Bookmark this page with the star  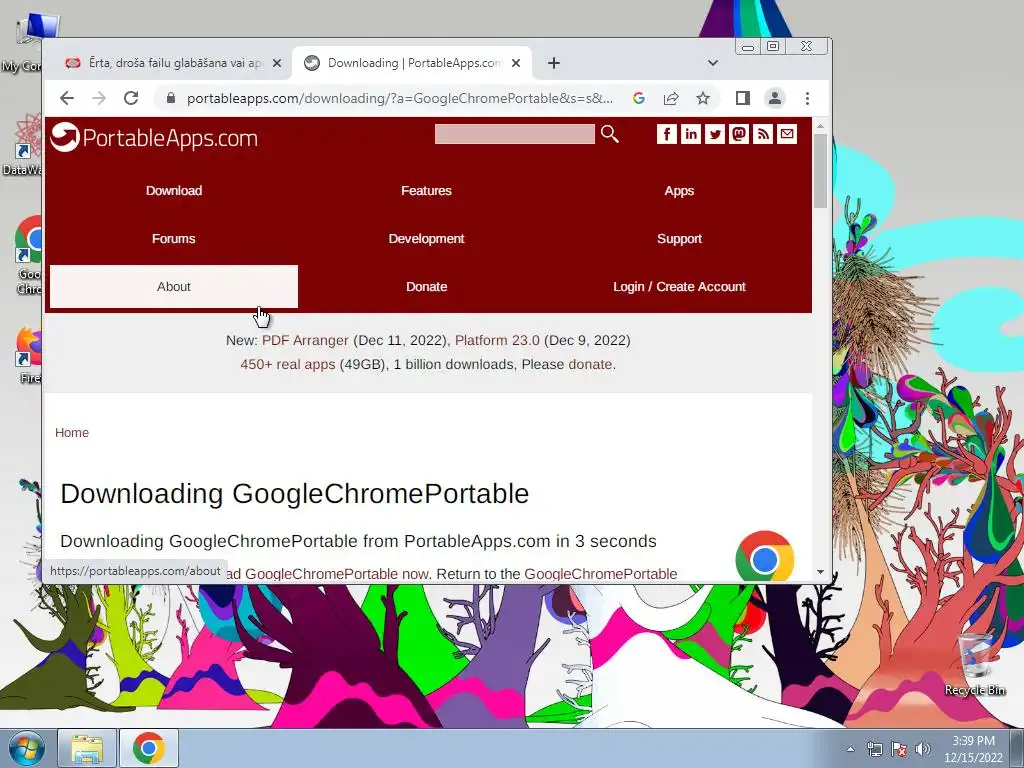click(703, 98)
